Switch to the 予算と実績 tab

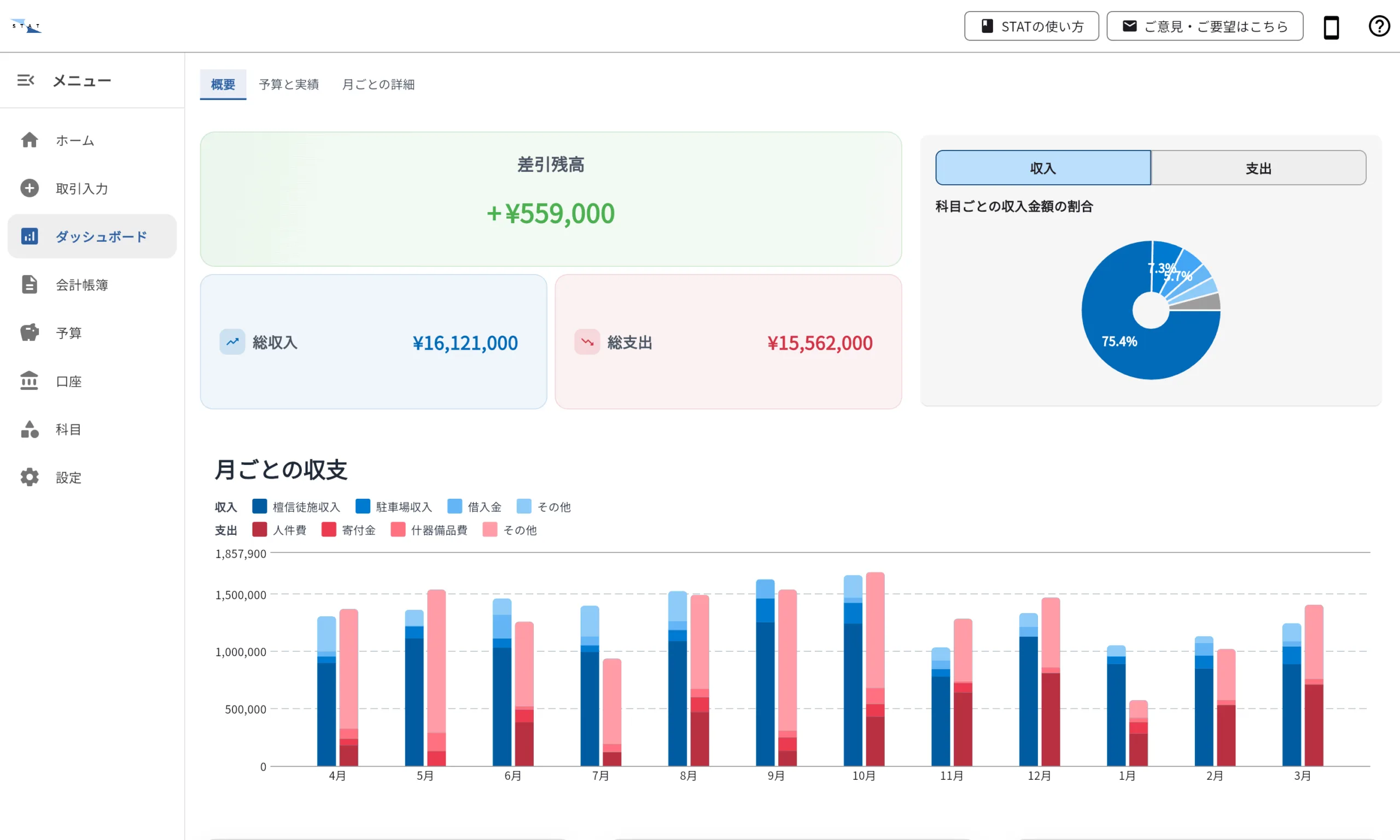coord(289,84)
